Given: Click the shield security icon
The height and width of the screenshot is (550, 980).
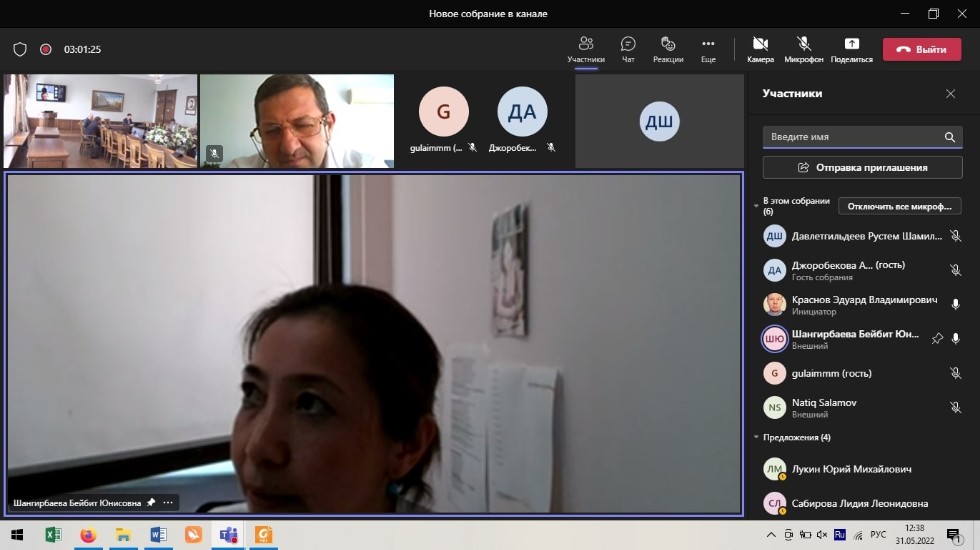Looking at the screenshot, I should tap(20, 49).
